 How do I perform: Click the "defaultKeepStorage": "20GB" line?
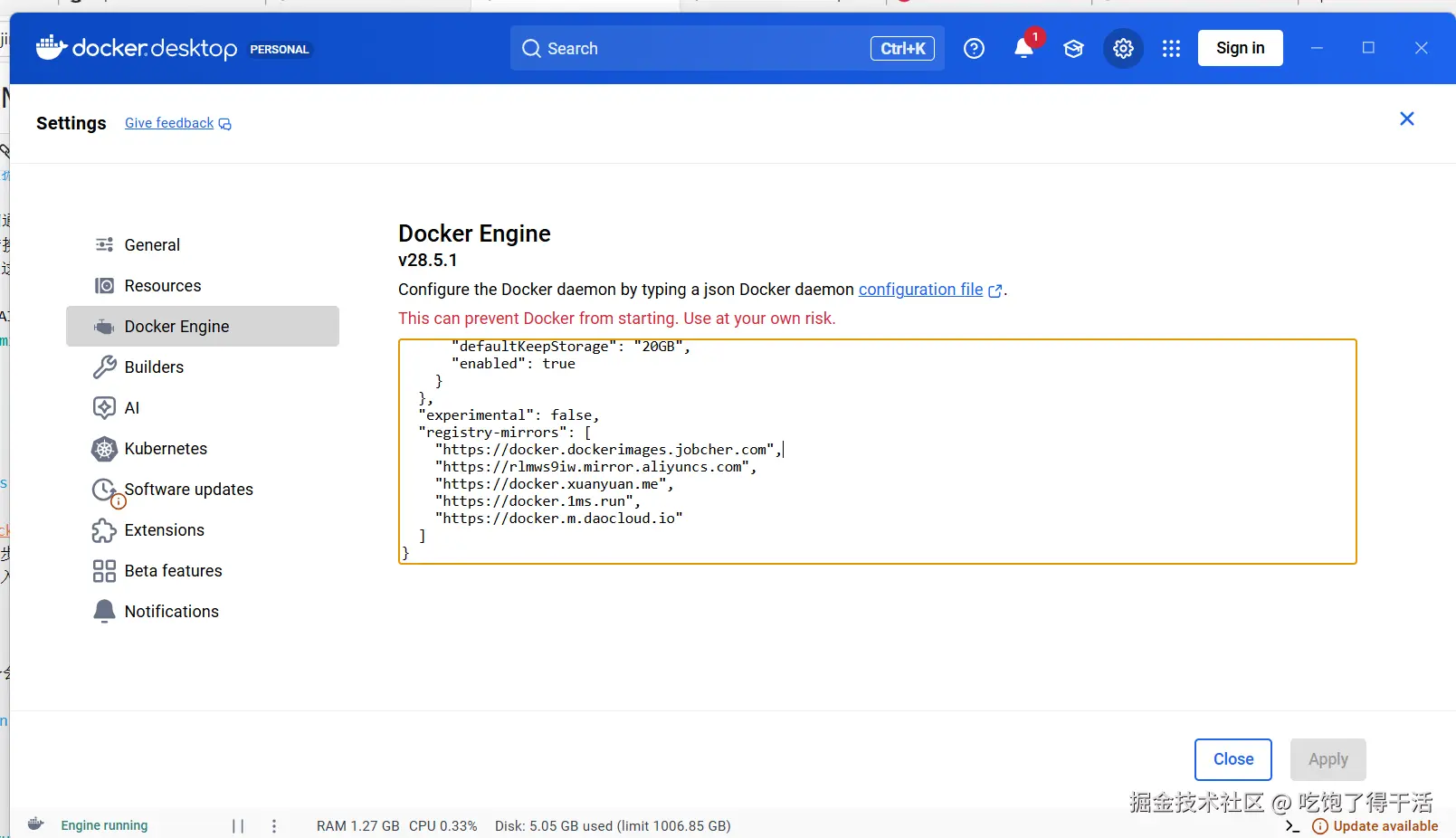tap(571, 347)
